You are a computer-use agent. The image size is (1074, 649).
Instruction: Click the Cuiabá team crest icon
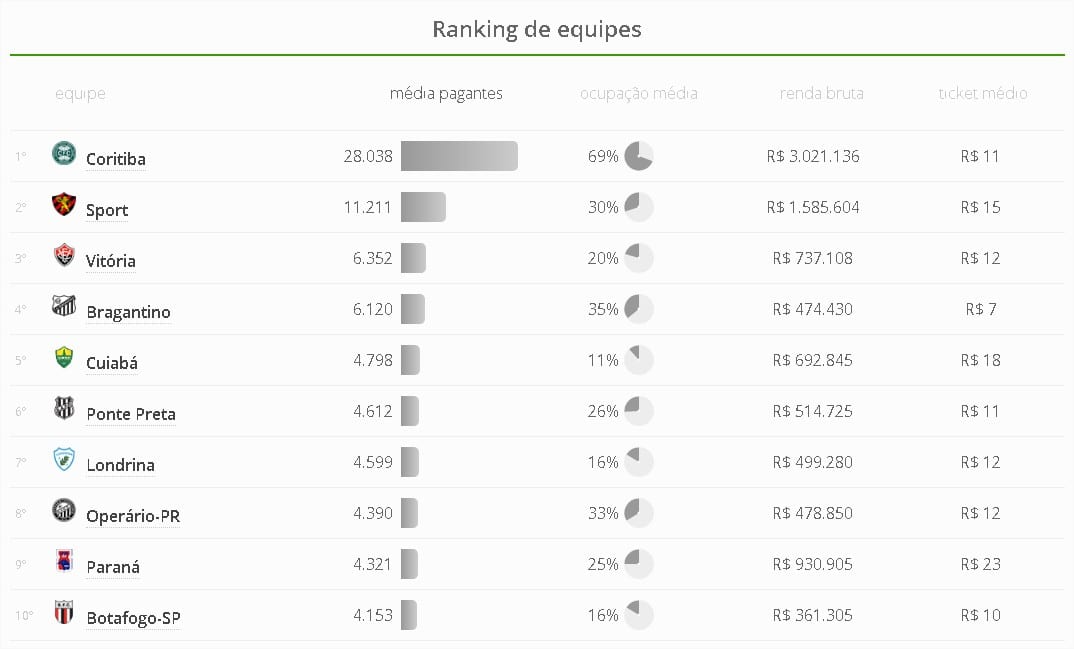64,358
